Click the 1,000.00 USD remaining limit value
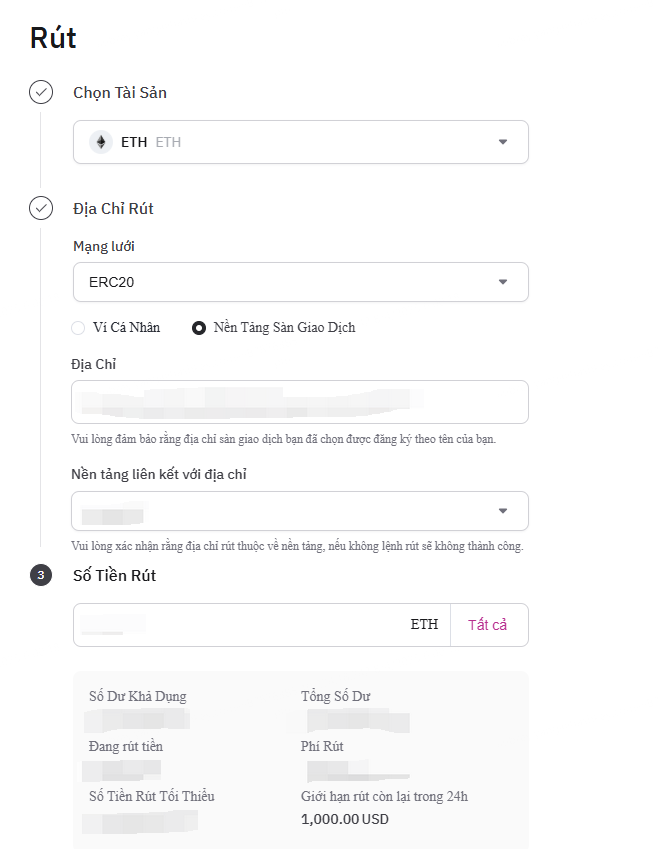Screen dimensions: 659x849 (x=345, y=819)
